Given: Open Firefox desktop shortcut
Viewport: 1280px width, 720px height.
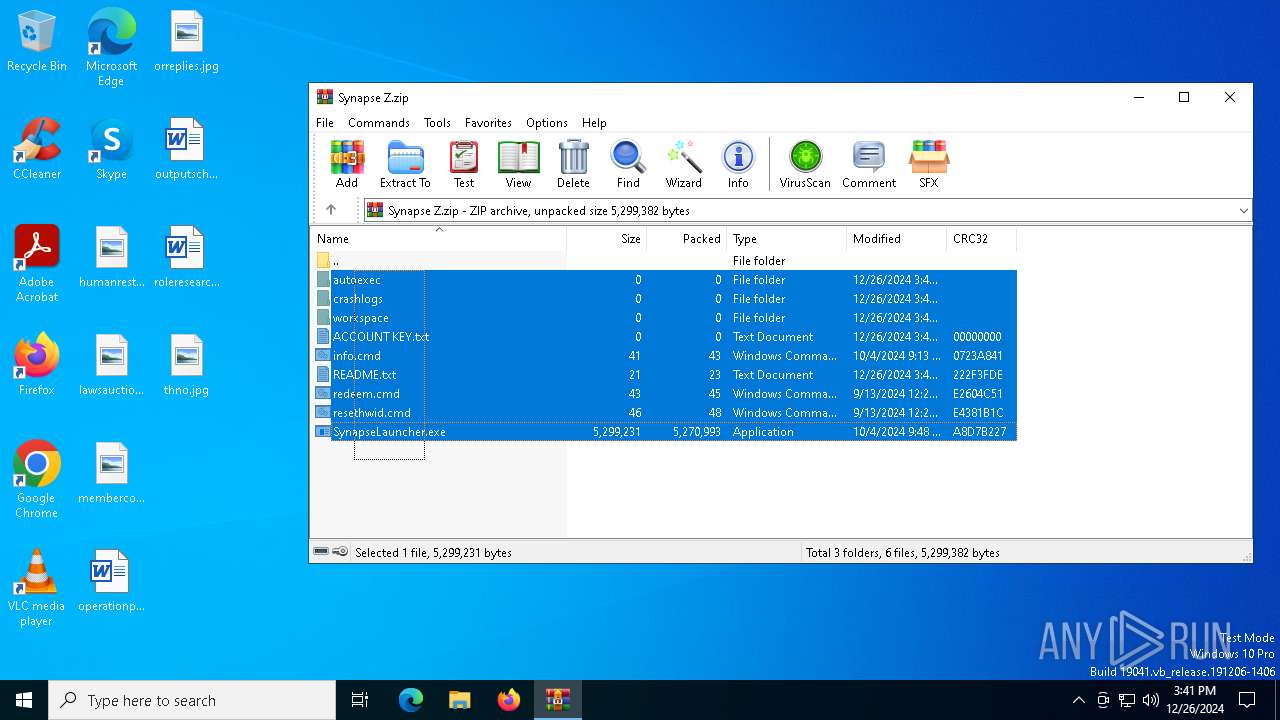Looking at the screenshot, I should (x=37, y=365).
